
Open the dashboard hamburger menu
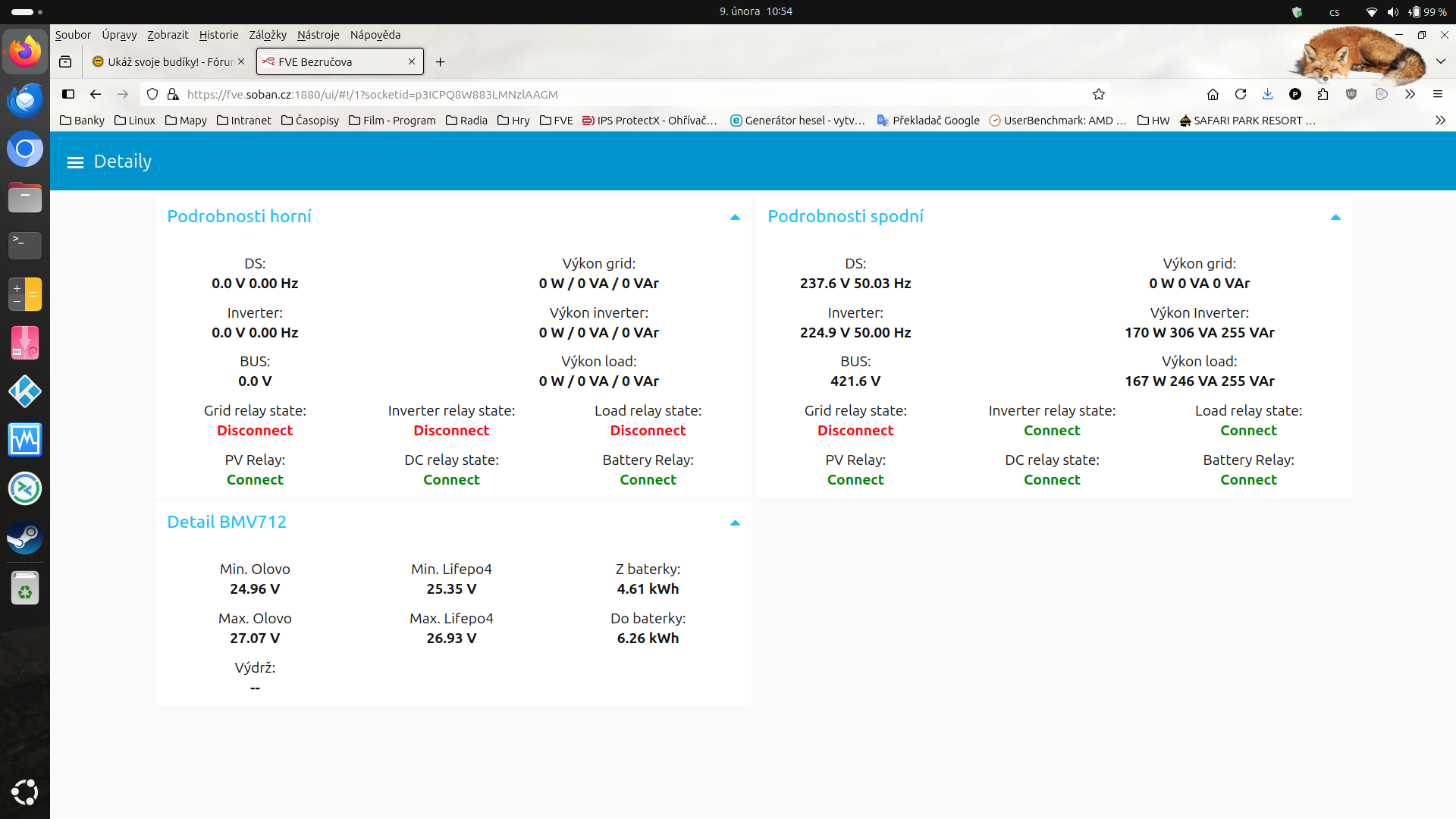(75, 162)
